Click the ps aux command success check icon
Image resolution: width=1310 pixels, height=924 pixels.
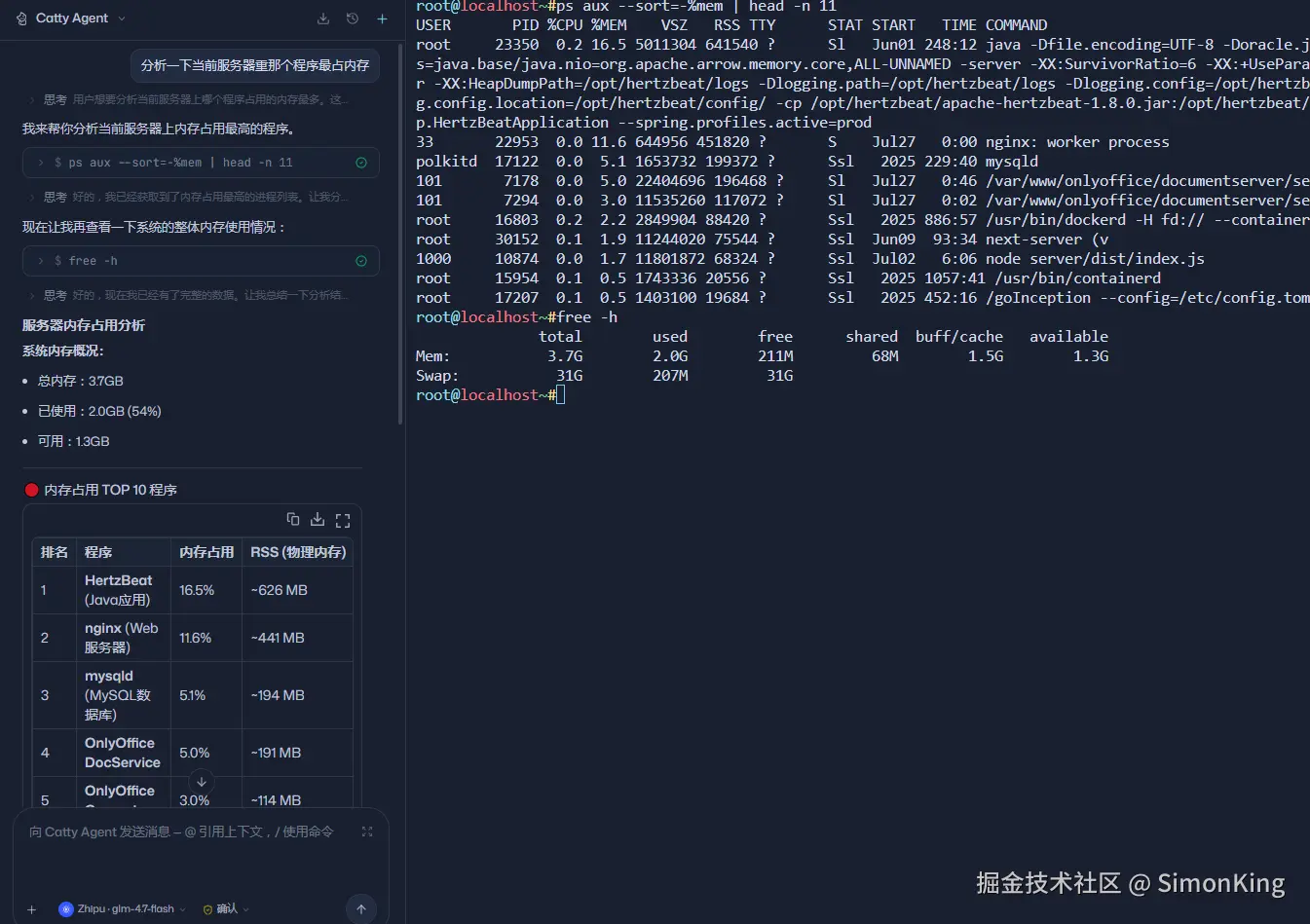[x=361, y=163]
